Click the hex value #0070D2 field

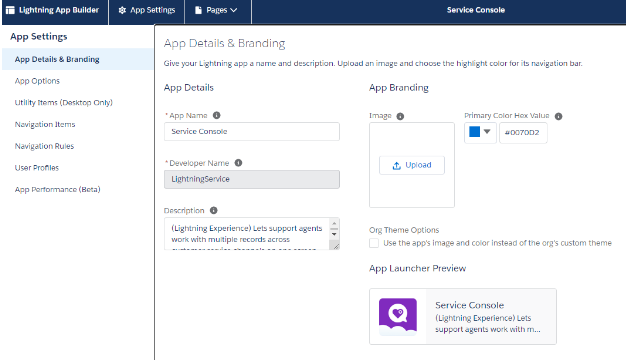[x=523, y=133]
